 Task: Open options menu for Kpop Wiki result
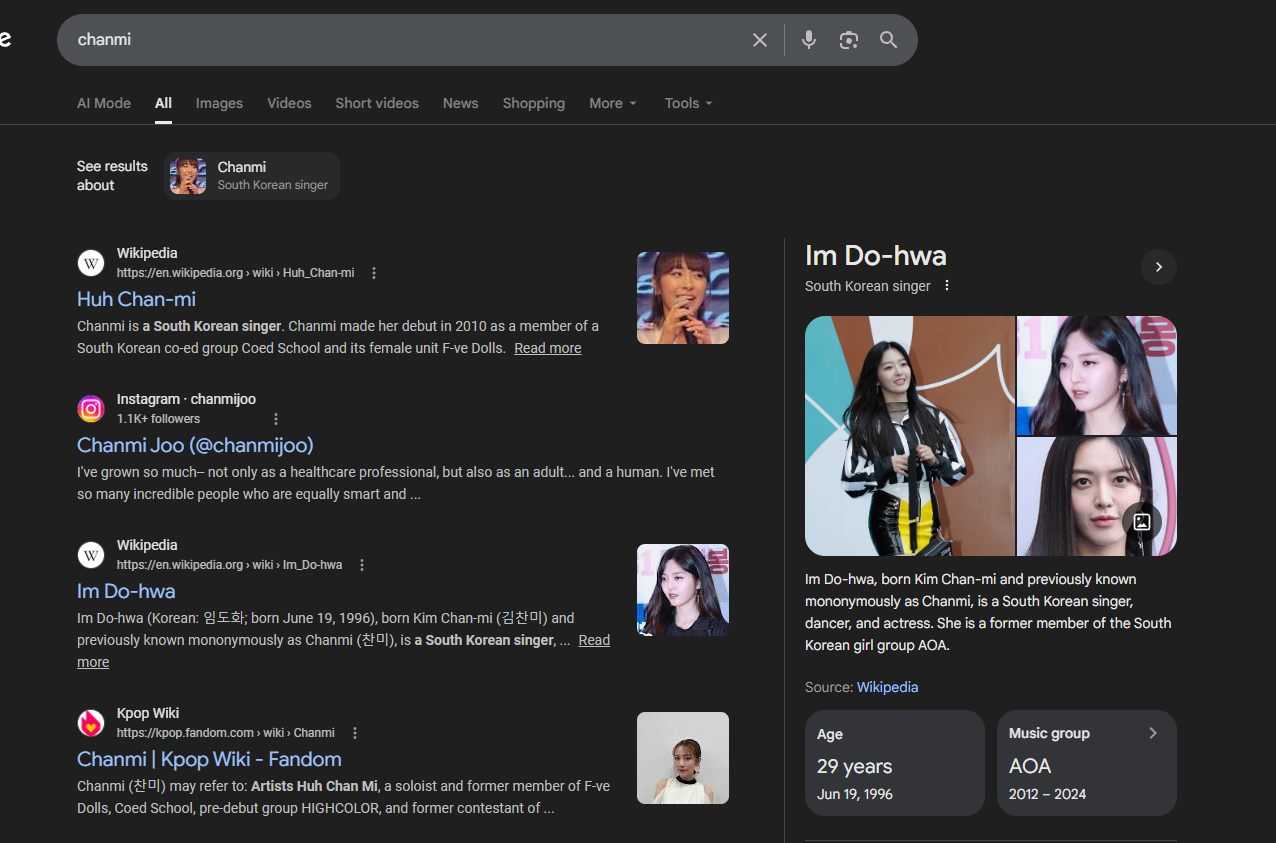pyautogui.click(x=355, y=733)
